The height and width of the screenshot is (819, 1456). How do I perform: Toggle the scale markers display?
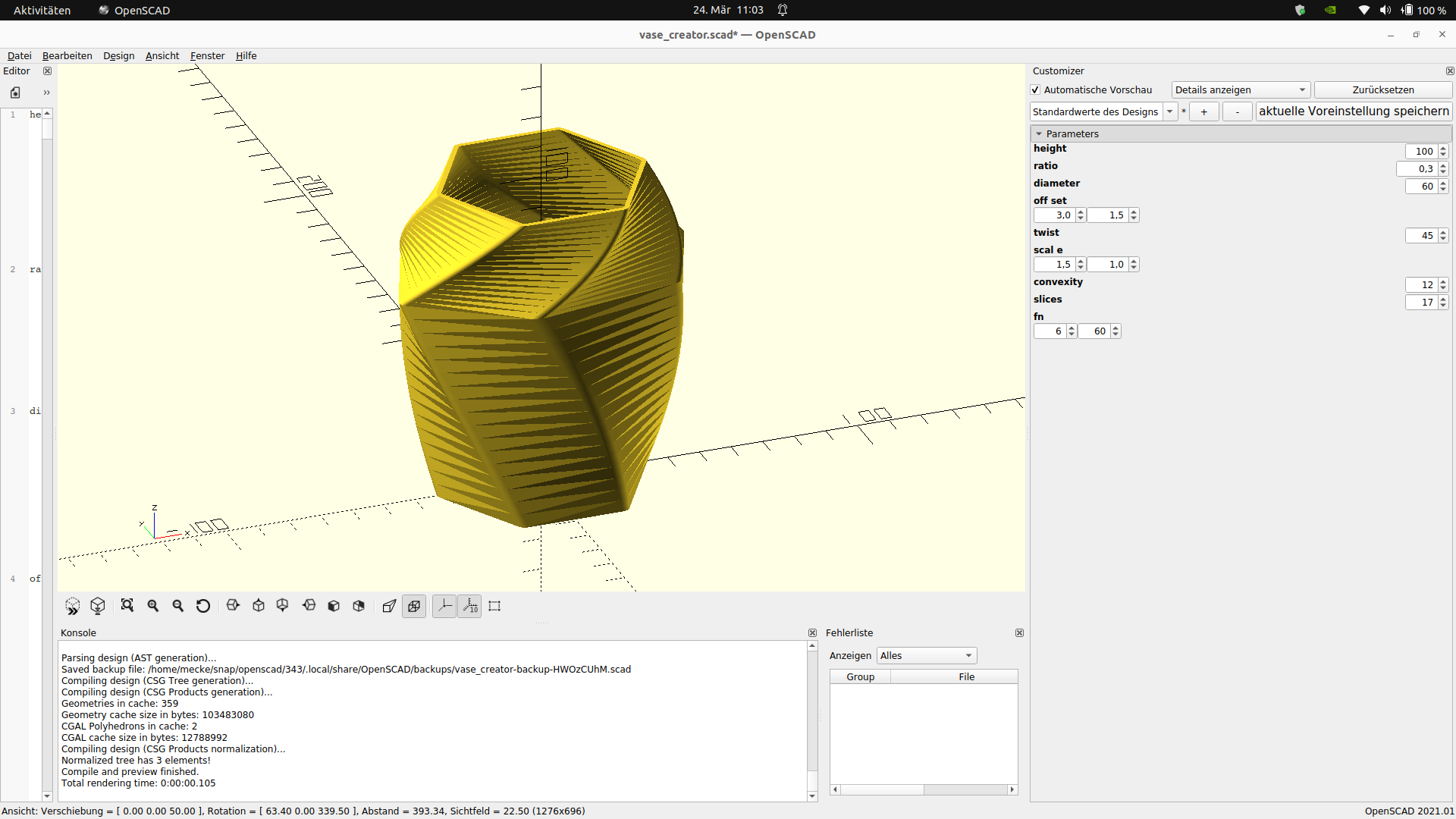click(x=469, y=606)
